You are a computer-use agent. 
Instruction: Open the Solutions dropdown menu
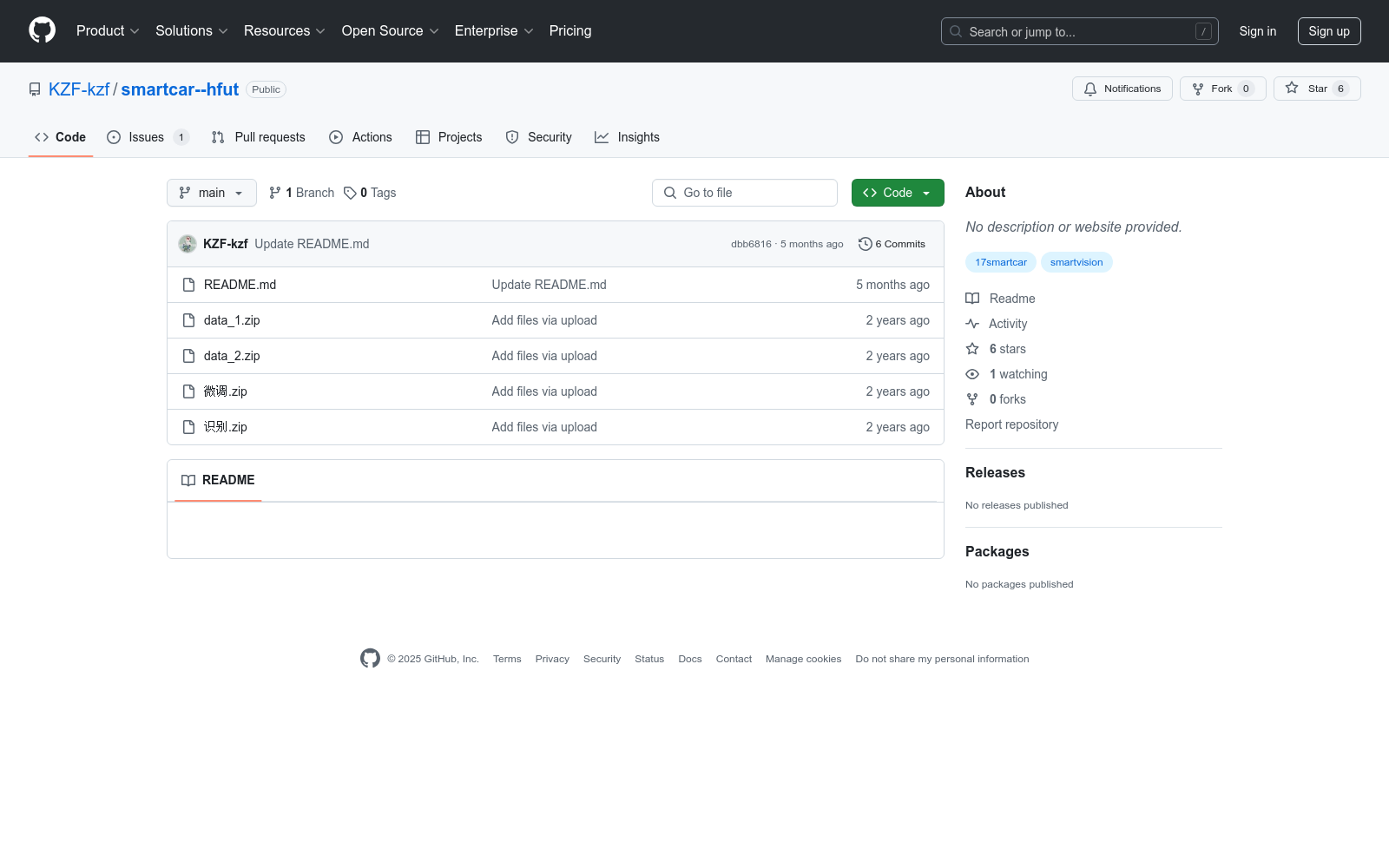192,31
